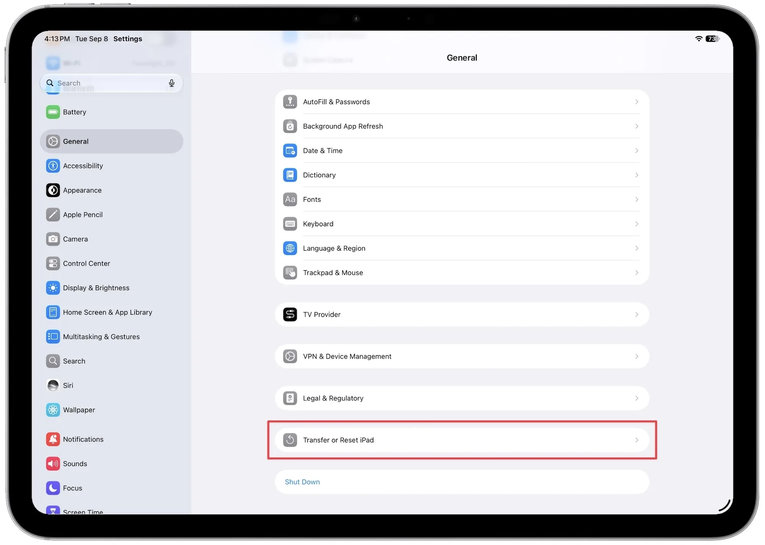Tap the Background App Refresh icon

click(x=290, y=126)
